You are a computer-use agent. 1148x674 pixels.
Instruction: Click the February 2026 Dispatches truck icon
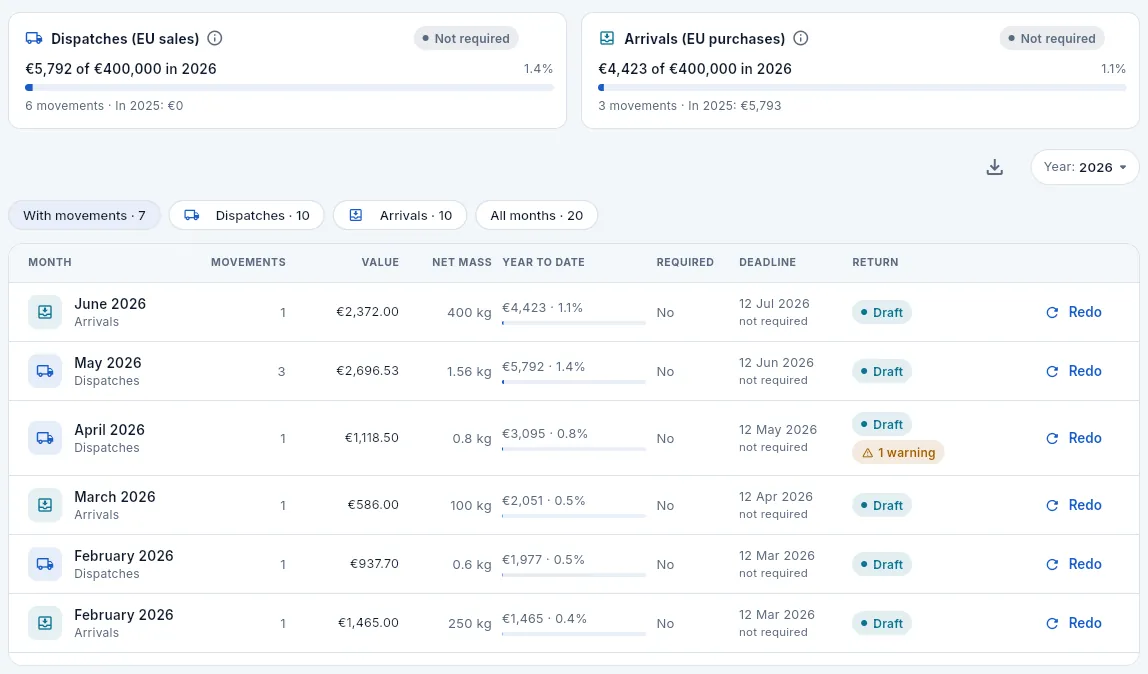click(45, 564)
